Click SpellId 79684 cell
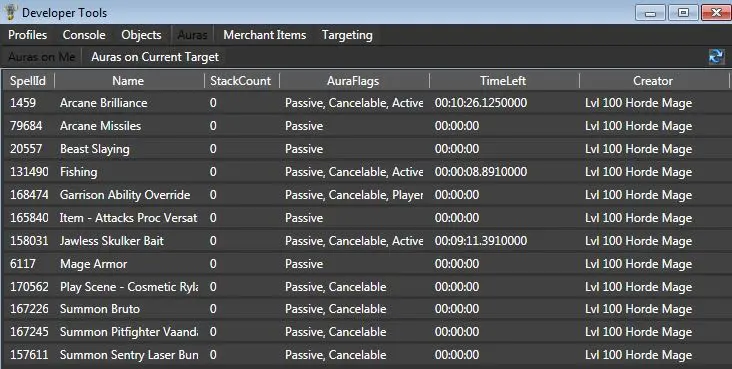Image resolution: width=732 pixels, height=369 pixels. tap(26, 126)
